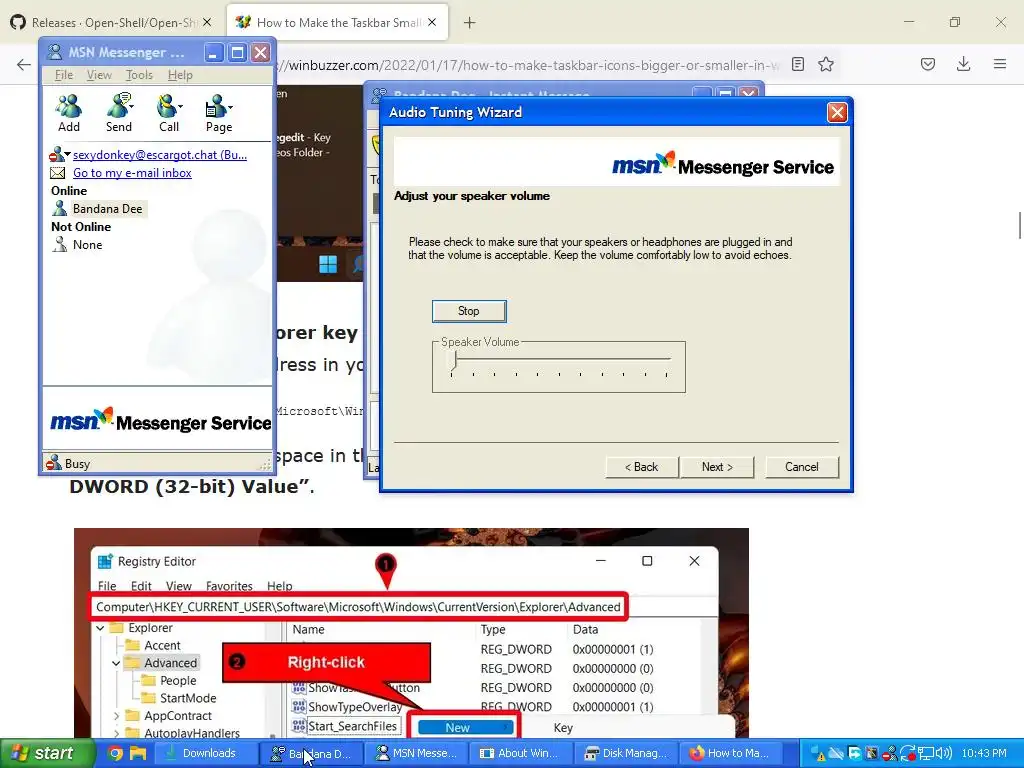Viewport: 1024px width, 768px height.
Task: Switch to the Releases Open-Shell browser tab
Action: click(111, 23)
